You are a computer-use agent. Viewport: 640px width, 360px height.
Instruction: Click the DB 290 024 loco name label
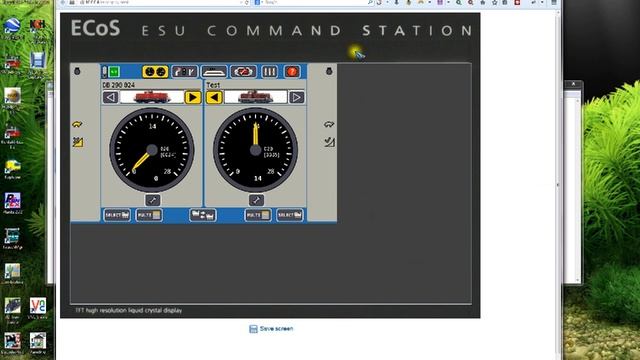coord(118,85)
